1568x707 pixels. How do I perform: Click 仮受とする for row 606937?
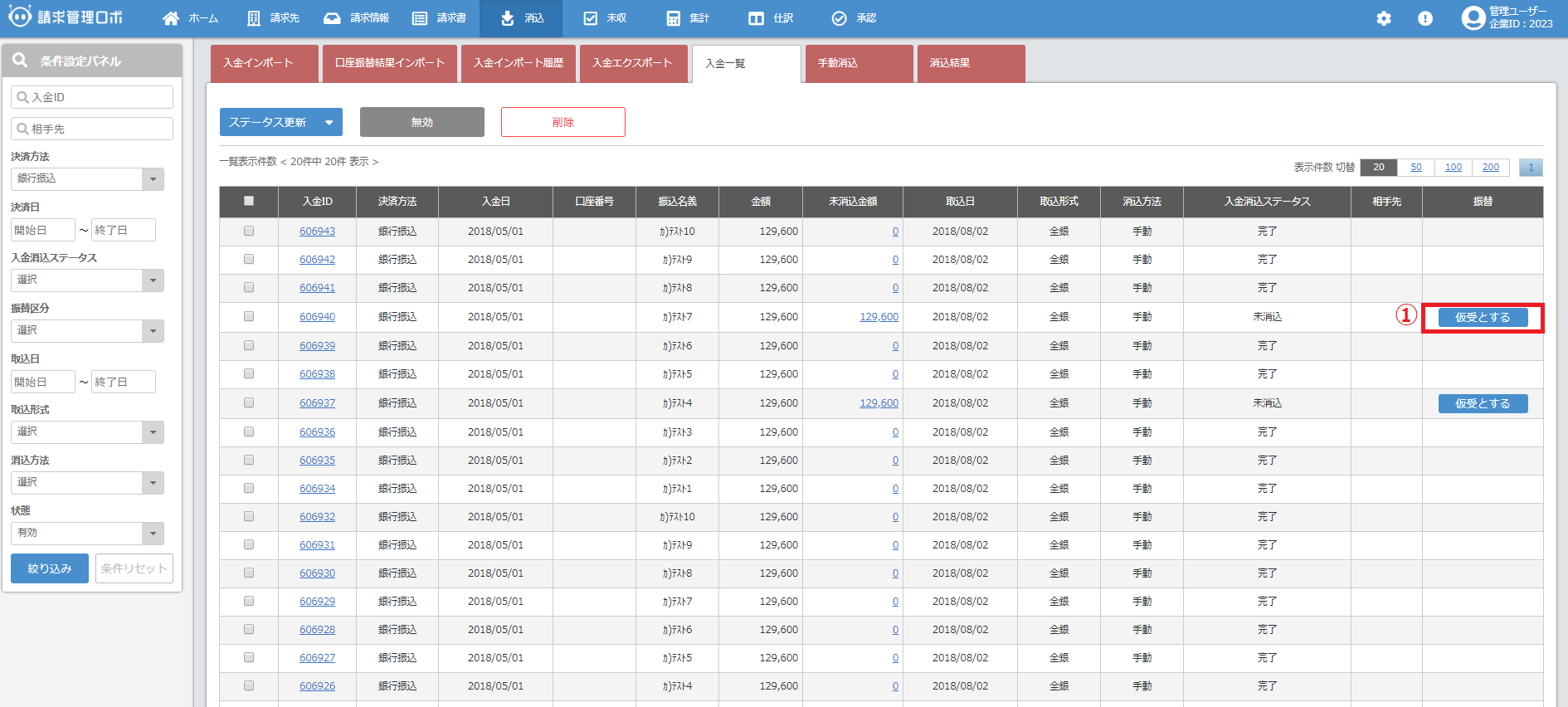click(1483, 403)
